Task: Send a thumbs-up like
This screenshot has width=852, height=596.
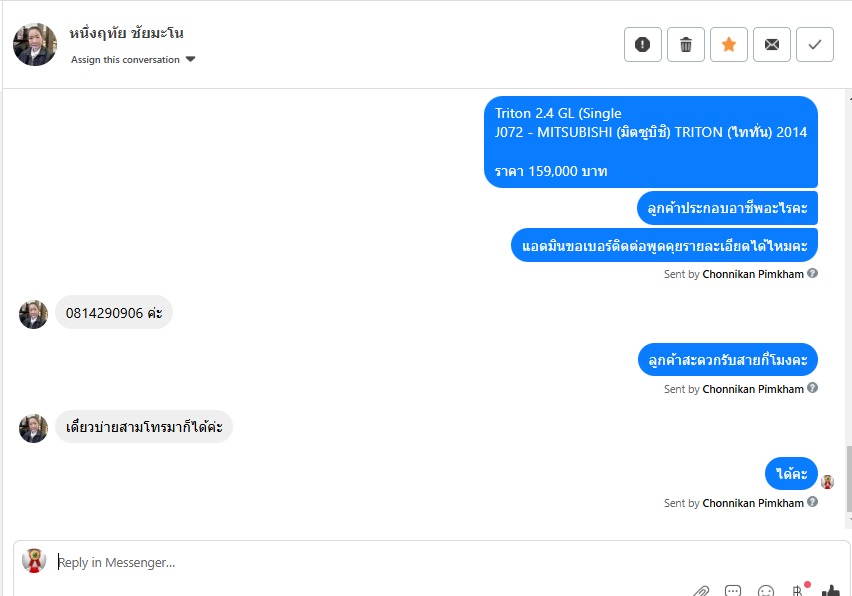Action: coord(831,590)
